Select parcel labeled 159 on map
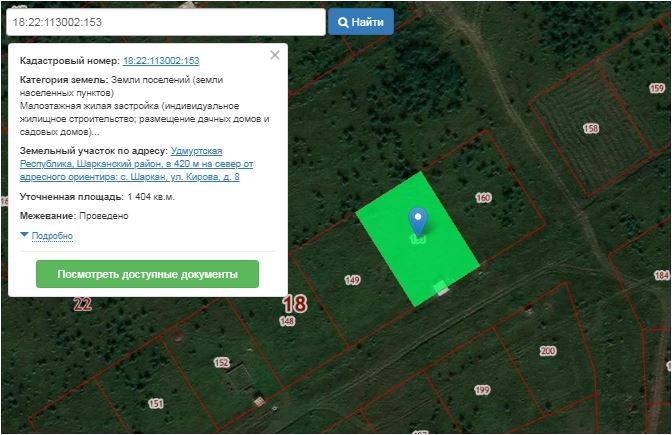This screenshot has width=672, height=435. (656, 89)
